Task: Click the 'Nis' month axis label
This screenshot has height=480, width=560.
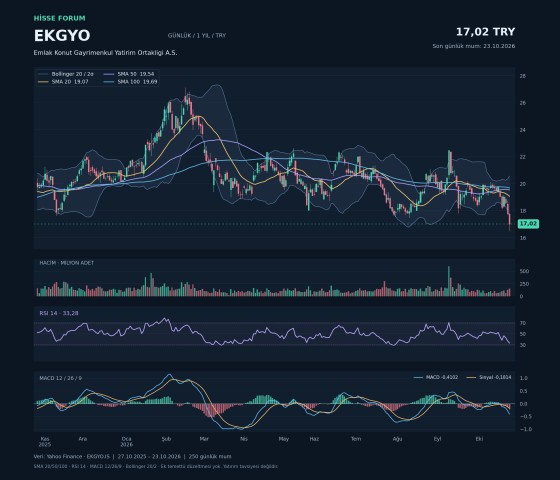Action: pos(244,439)
